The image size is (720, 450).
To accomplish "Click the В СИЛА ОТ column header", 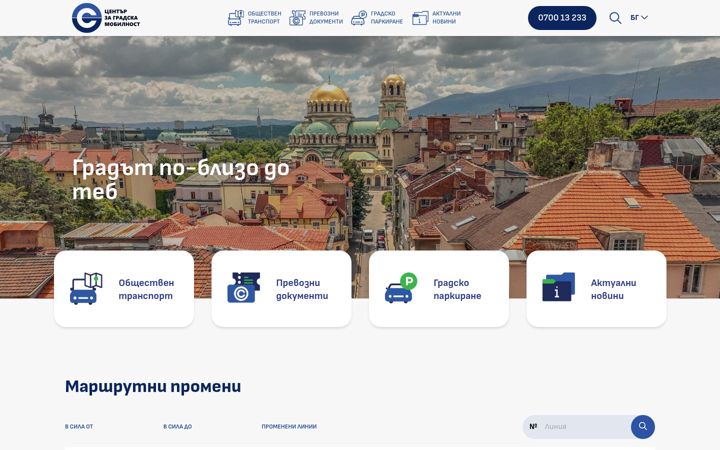I will click(79, 427).
